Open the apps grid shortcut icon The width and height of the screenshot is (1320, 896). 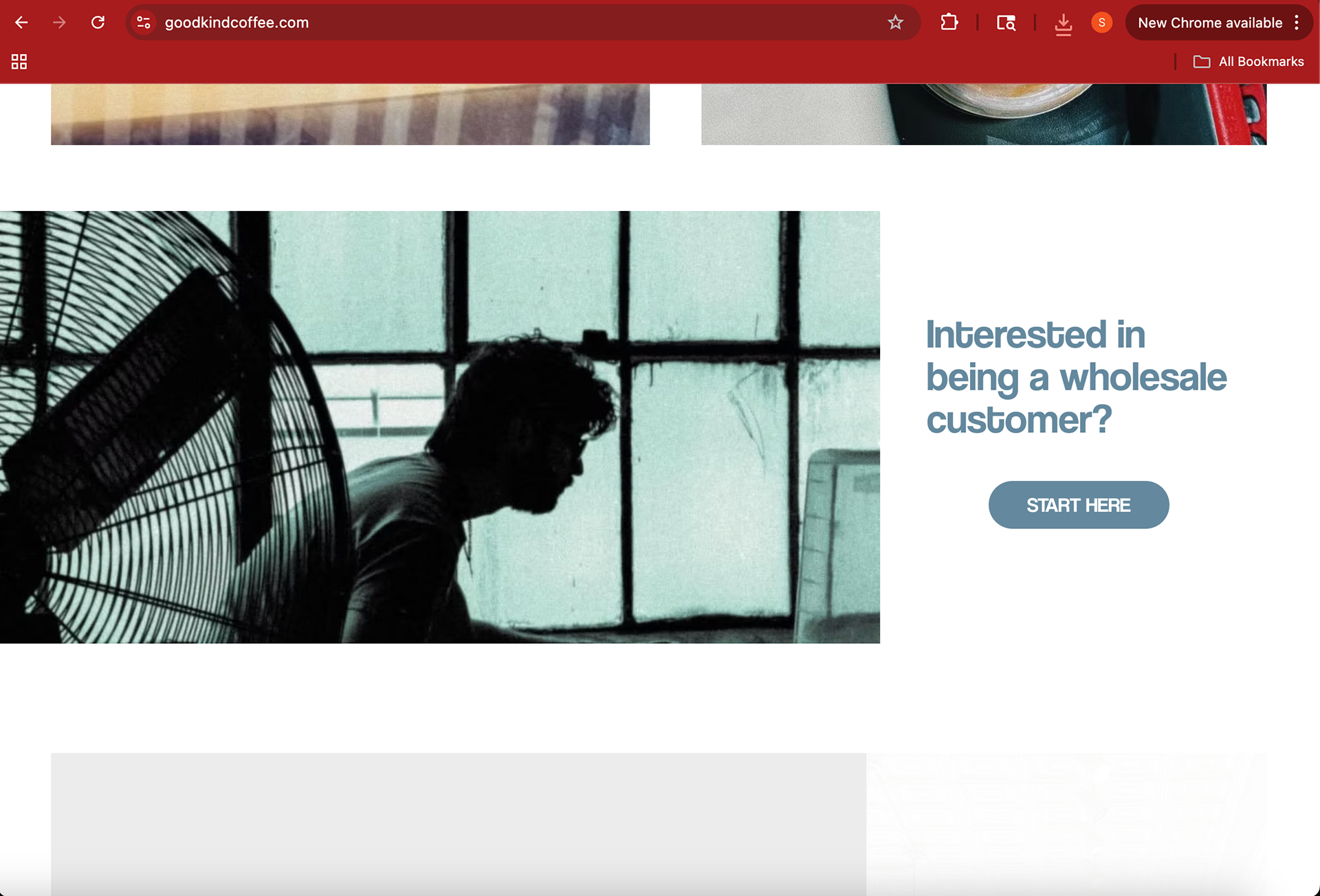tap(19, 62)
